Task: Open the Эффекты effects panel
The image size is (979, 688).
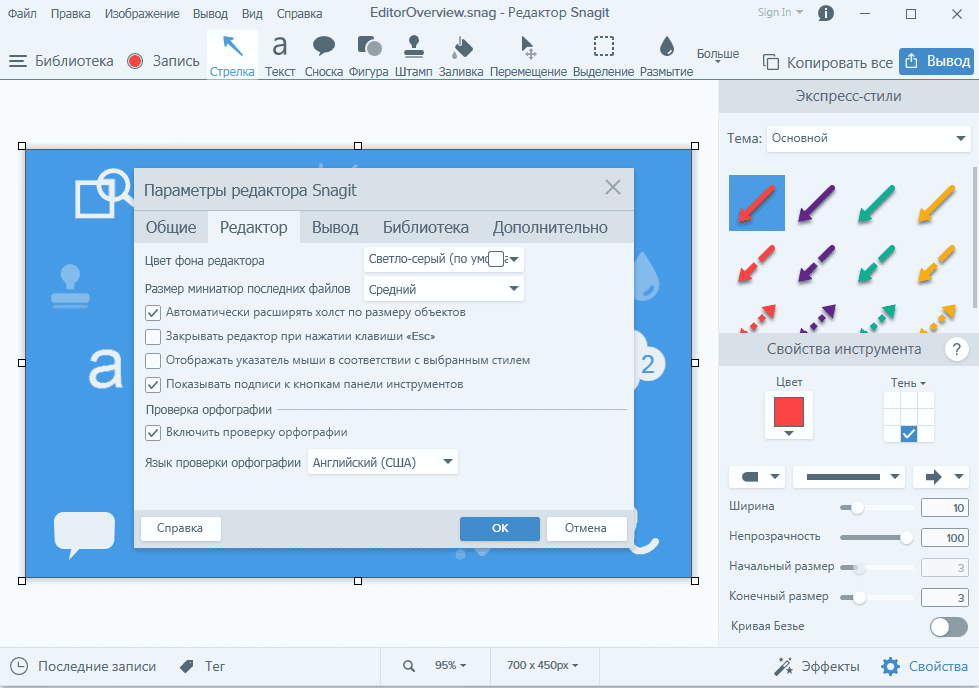Action: pyautogui.click(x=817, y=666)
